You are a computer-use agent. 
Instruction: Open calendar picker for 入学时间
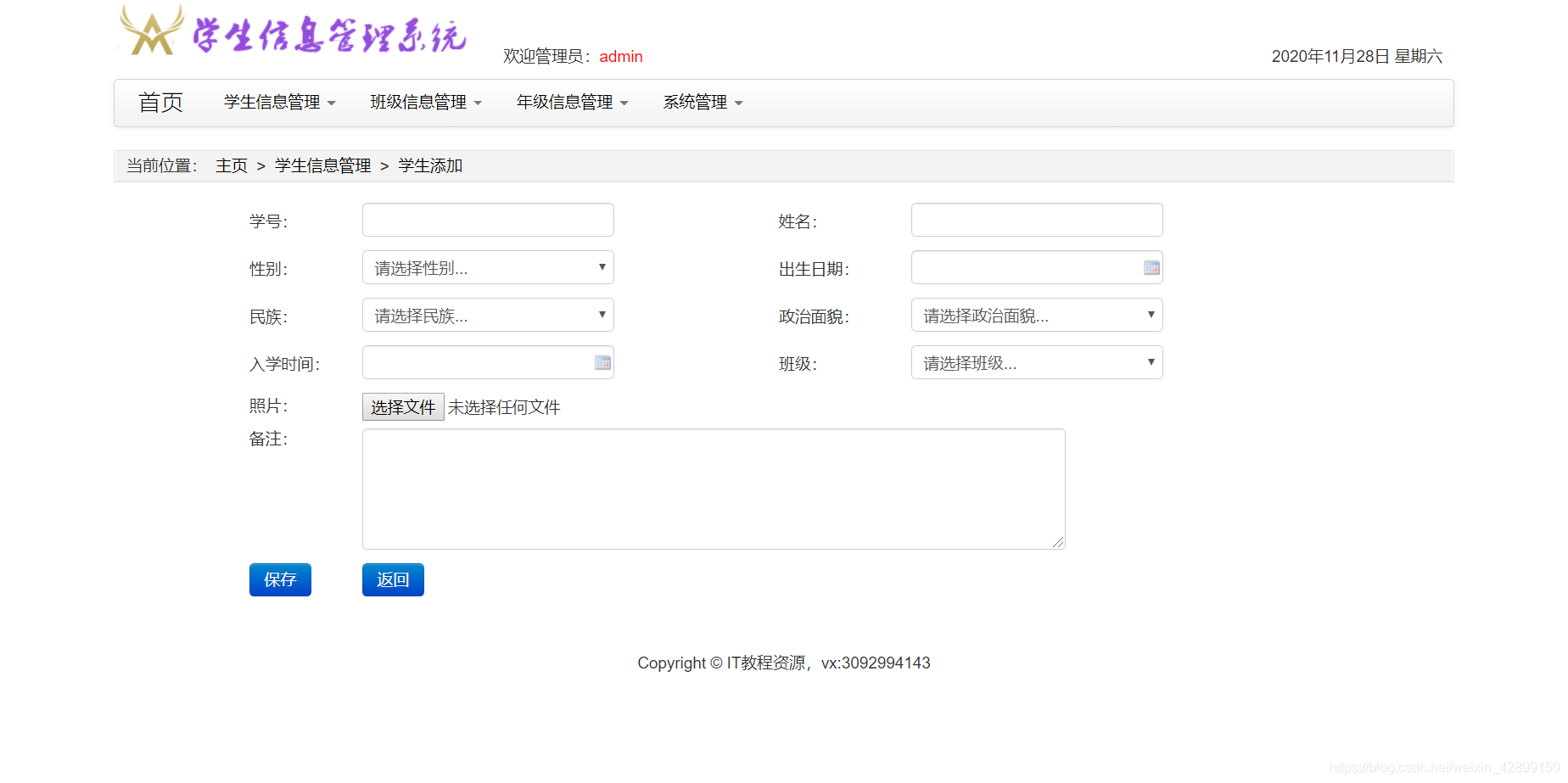coord(602,363)
